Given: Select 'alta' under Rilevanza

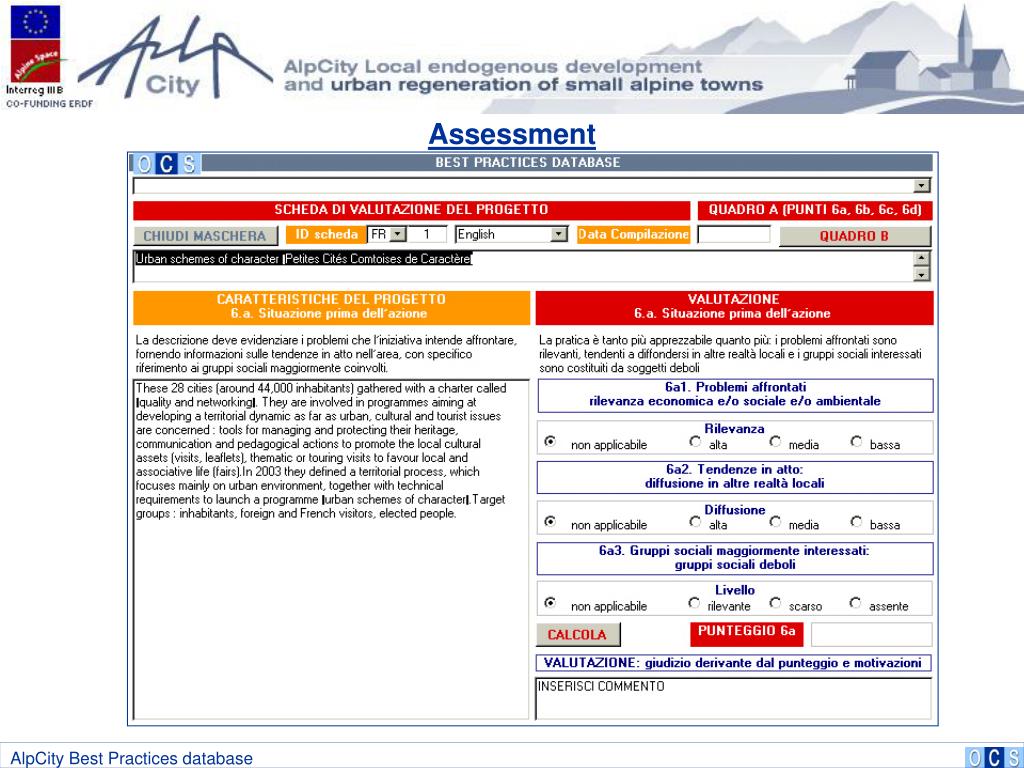Looking at the screenshot, I should 695,441.
